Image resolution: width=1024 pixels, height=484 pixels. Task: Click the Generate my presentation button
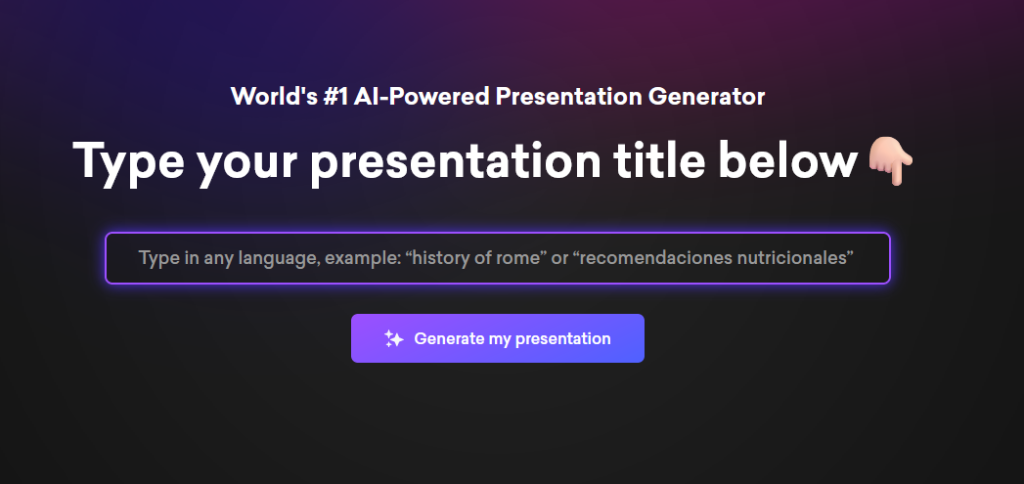click(498, 338)
